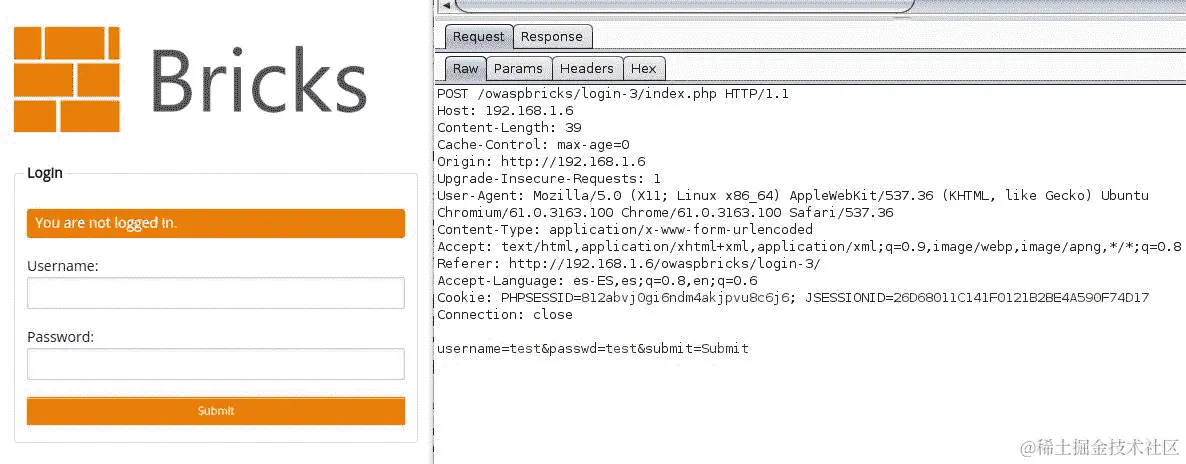Click the Password input field
The width and height of the screenshot is (1186, 464).
216,364
